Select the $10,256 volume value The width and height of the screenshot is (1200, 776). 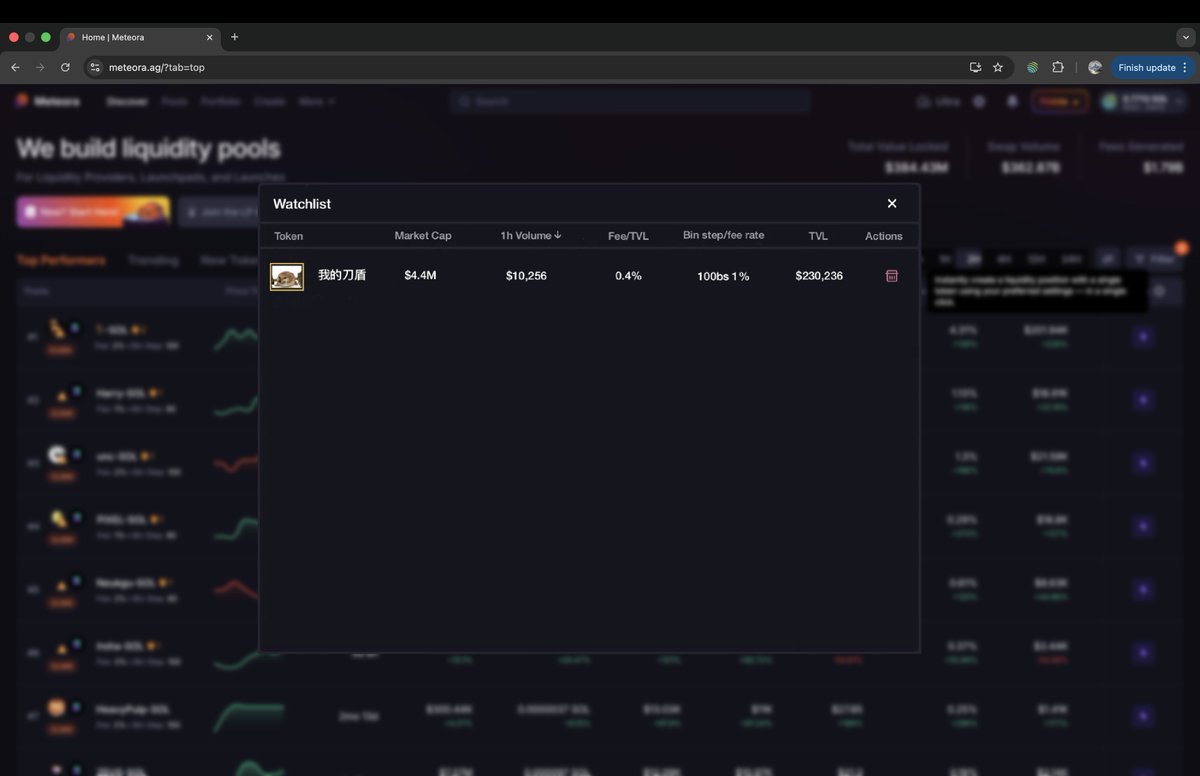(526, 275)
